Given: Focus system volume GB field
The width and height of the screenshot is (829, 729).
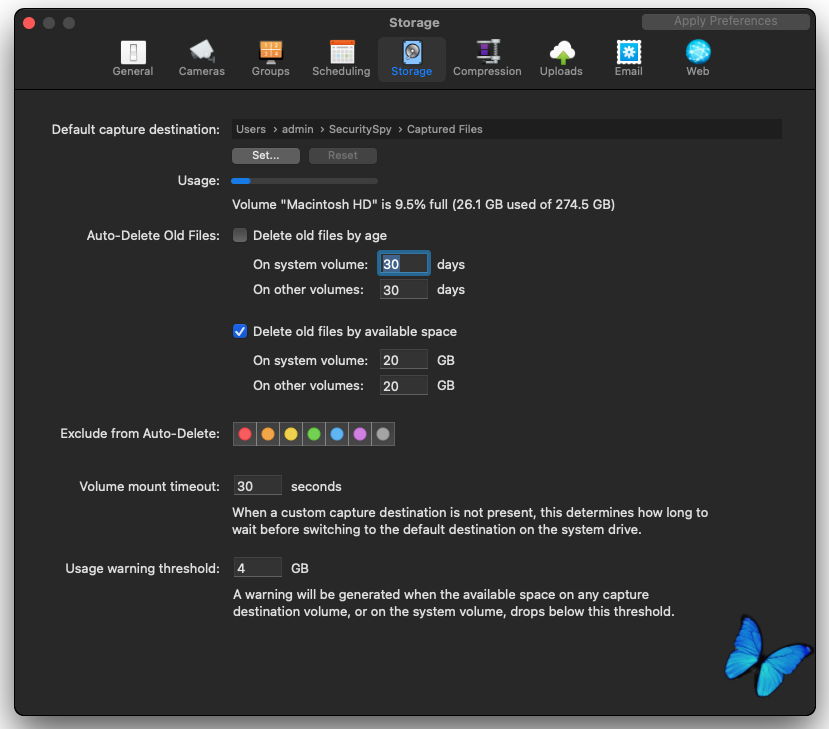Looking at the screenshot, I should tap(404, 360).
